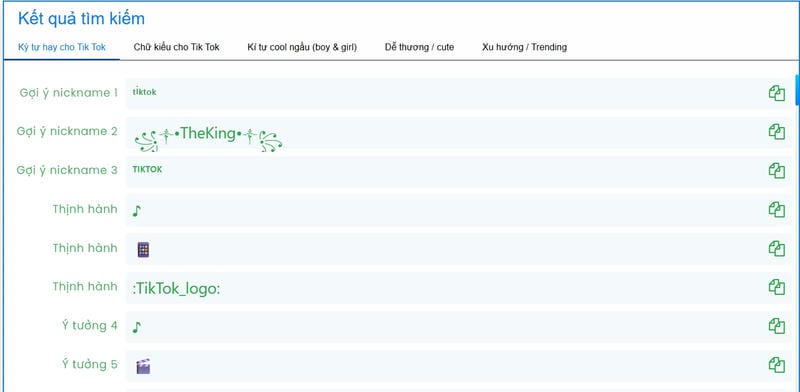The width and height of the screenshot is (800, 392).
Task: Click the bold TIKTOK nickname text
Action: coord(147,169)
